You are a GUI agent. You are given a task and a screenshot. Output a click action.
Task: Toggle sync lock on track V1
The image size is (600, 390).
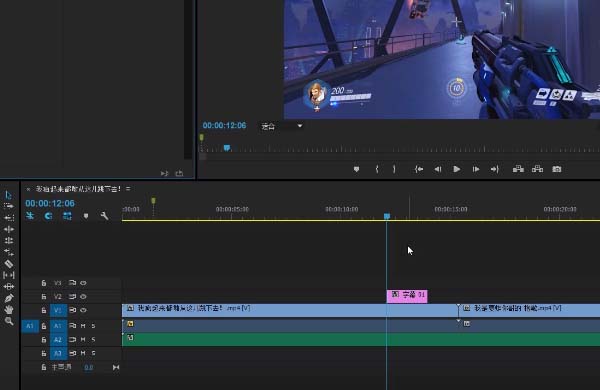[72, 310]
